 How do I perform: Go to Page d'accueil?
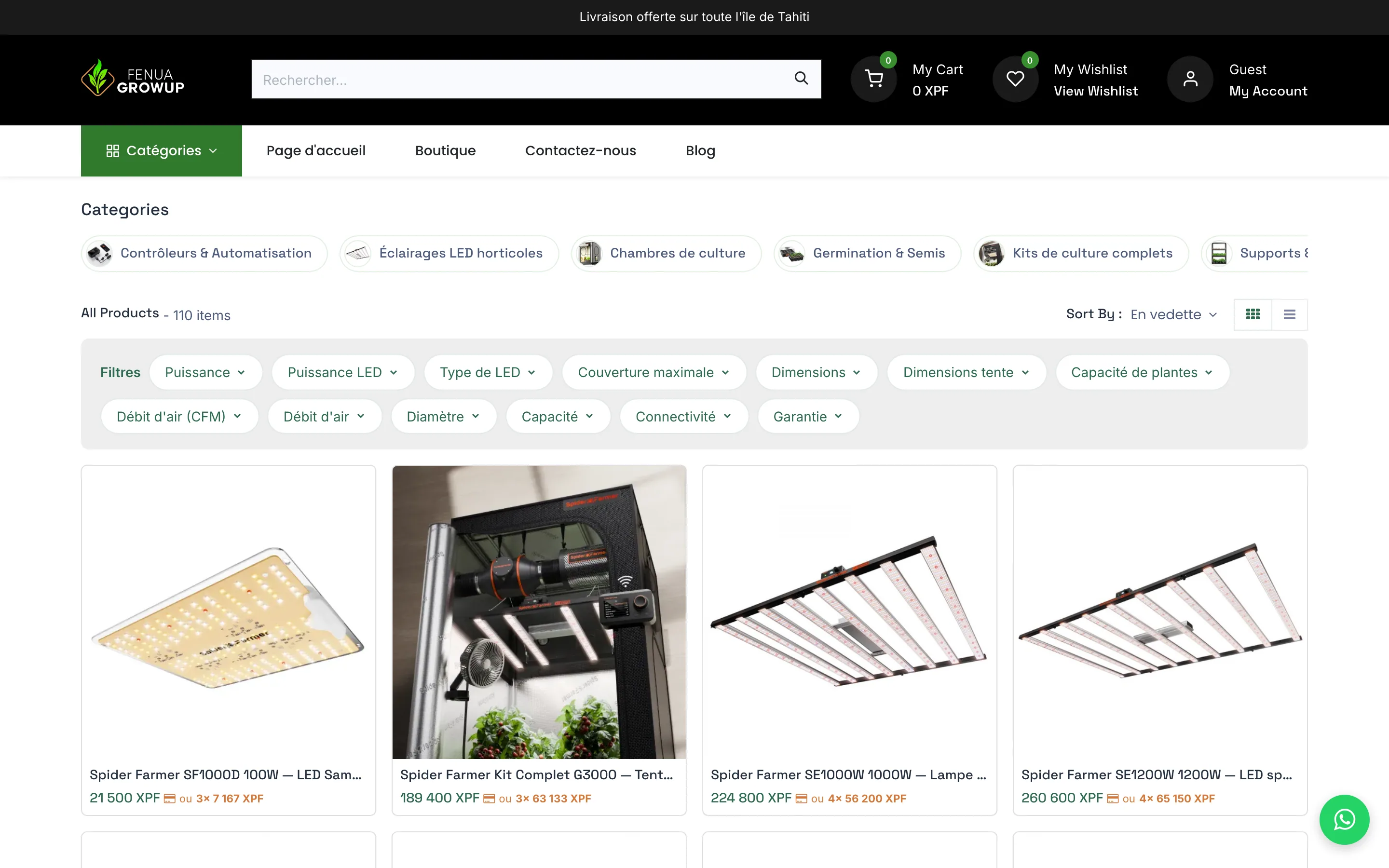click(x=316, y=150)
